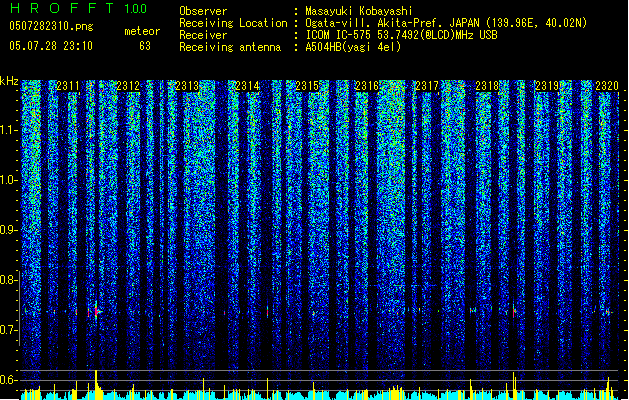
Task: Click the red meteor echo just after 2318
Action: tap(514, 311)
